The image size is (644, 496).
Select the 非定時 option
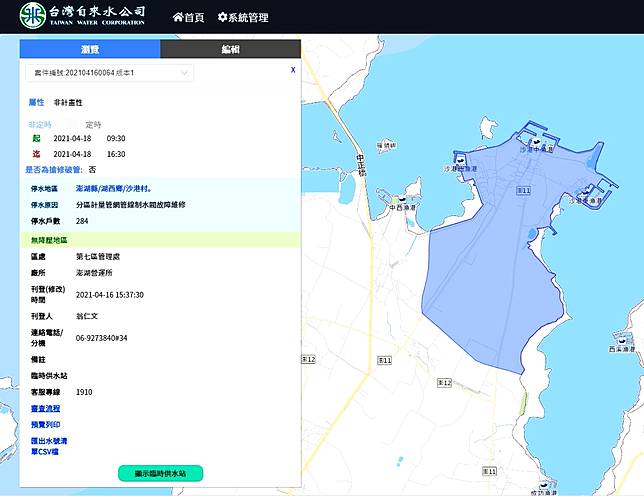40,124
